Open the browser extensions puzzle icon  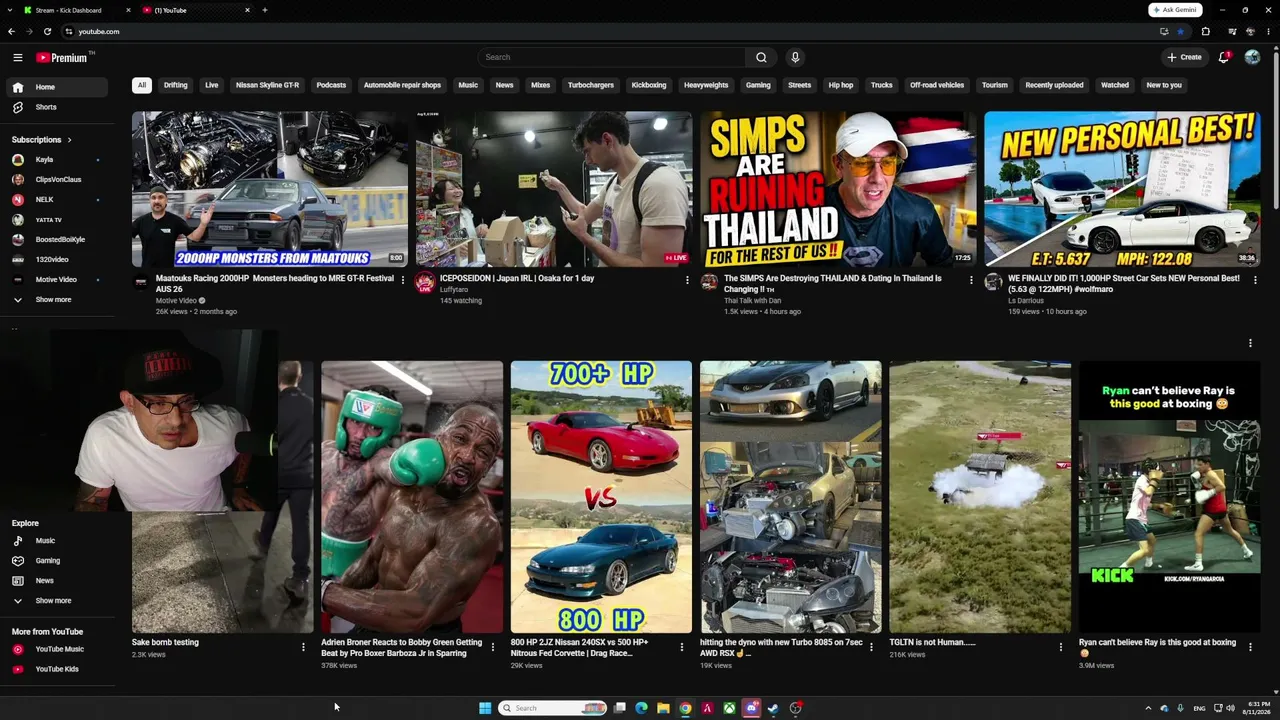(x=1205, y=31)
